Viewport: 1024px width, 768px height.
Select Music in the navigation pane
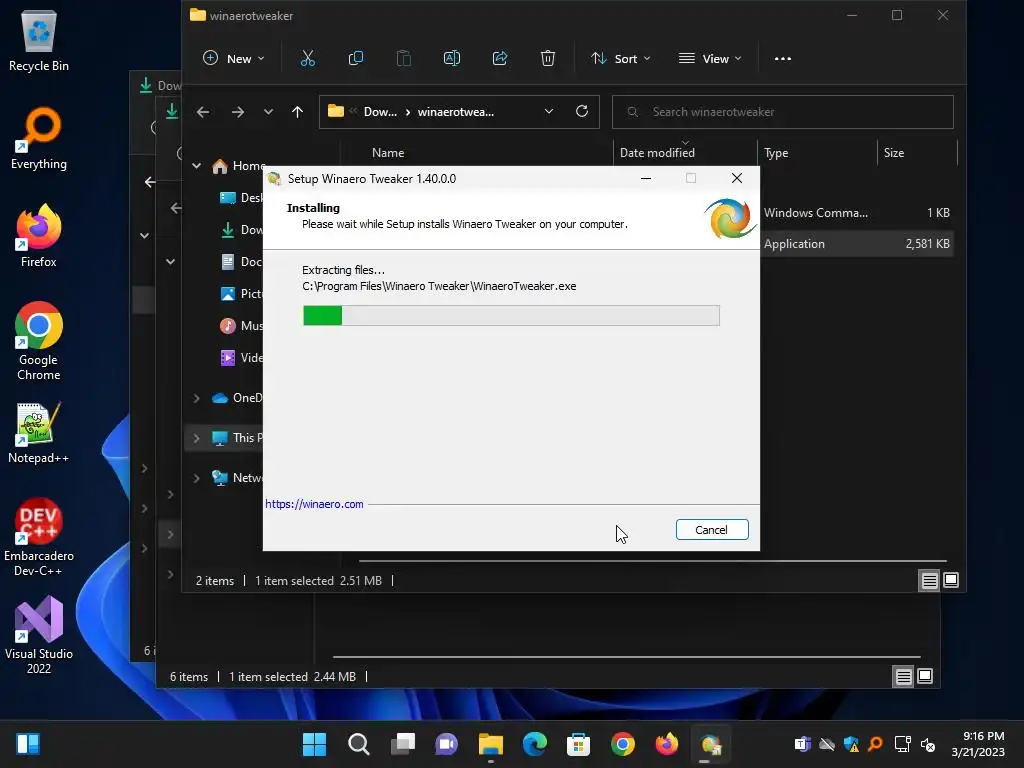point(241,326)
